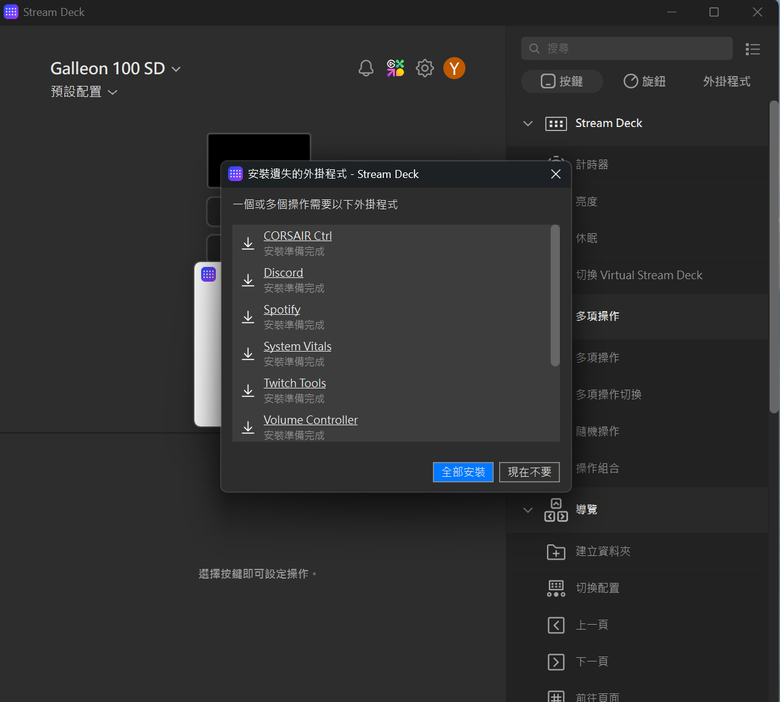Viewport: 780px width, 702px height.
Task: Click the 導覽 navigation category icon
Action: [556, 510]
